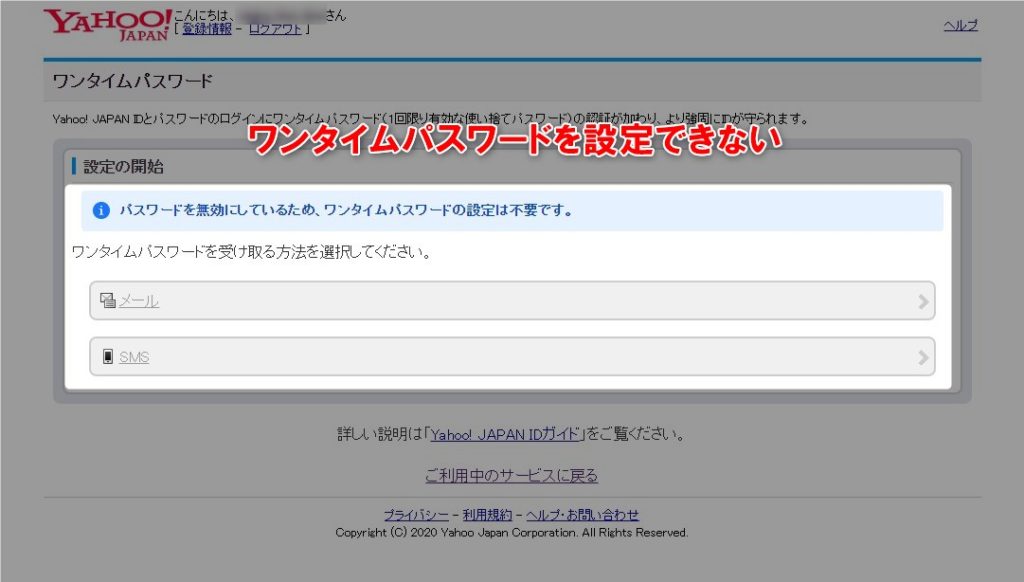This screenshot has height=582, width=1024.
Task: Open ヘルプ・お問い合わせ footer link
Action: 583,515
